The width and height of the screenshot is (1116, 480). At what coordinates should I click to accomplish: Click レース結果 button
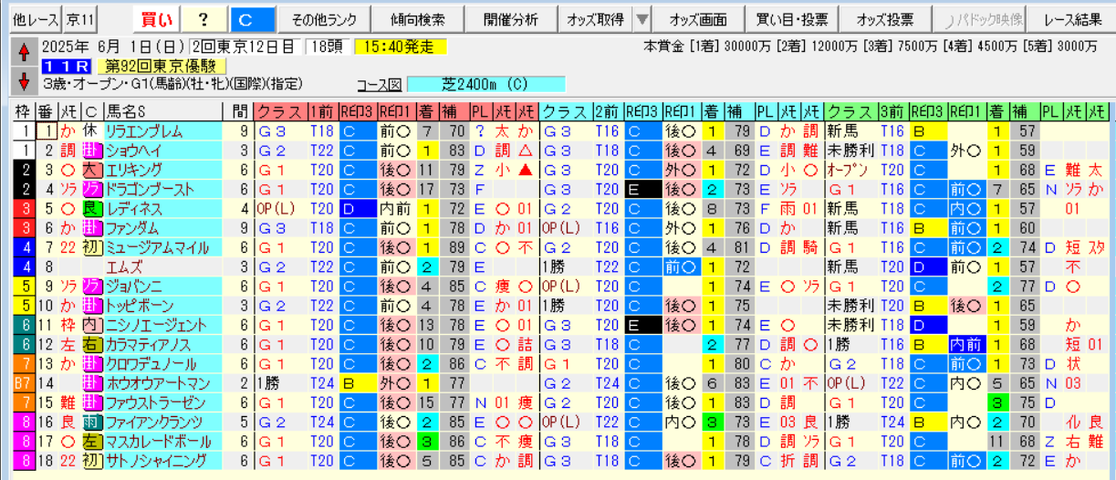pos(1073,20)
